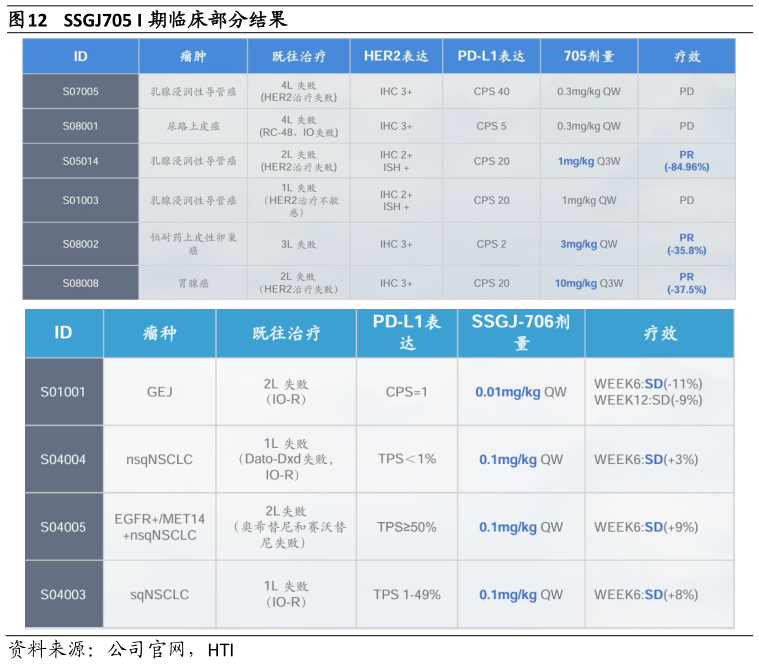Select the 'CPS 40' cell
The height and width of the screenshot is (664, 759).
491,91
